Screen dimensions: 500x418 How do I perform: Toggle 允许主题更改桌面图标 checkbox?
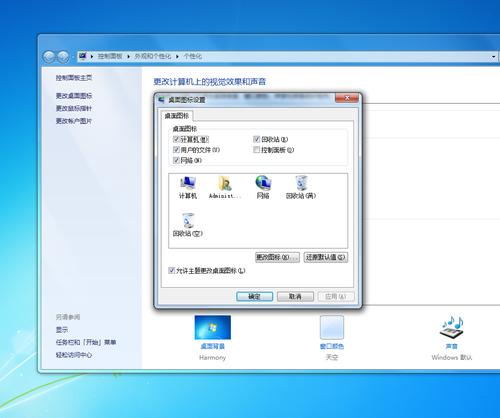(171, 270)
